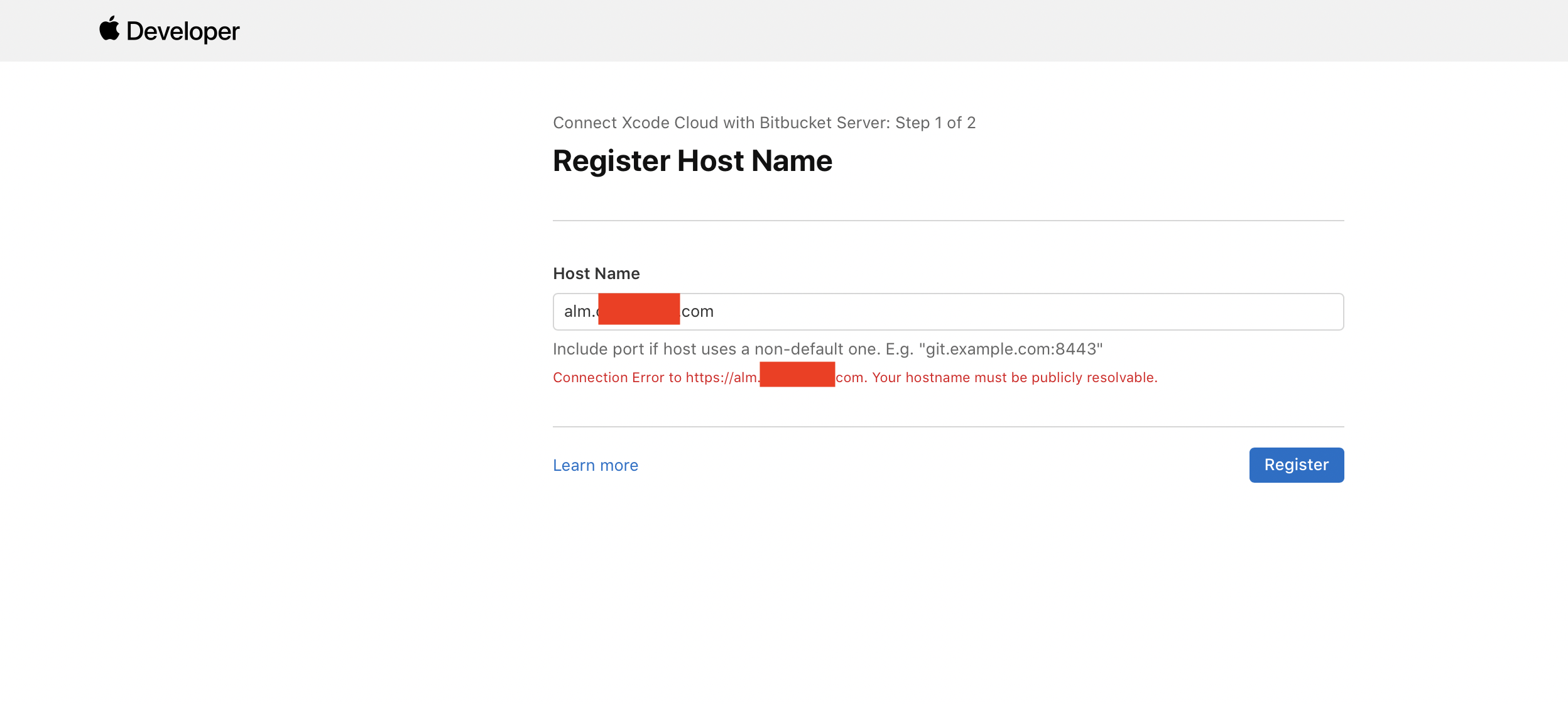Click the Host Name field label
Screen dimensions: 1568x704
point(596,273)
